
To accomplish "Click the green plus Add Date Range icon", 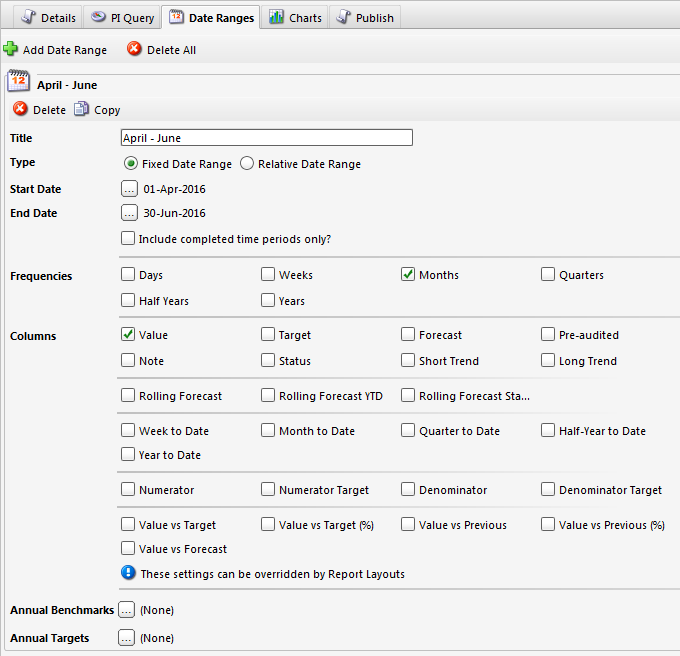I will pyautogui.click(x=10, y=49).
